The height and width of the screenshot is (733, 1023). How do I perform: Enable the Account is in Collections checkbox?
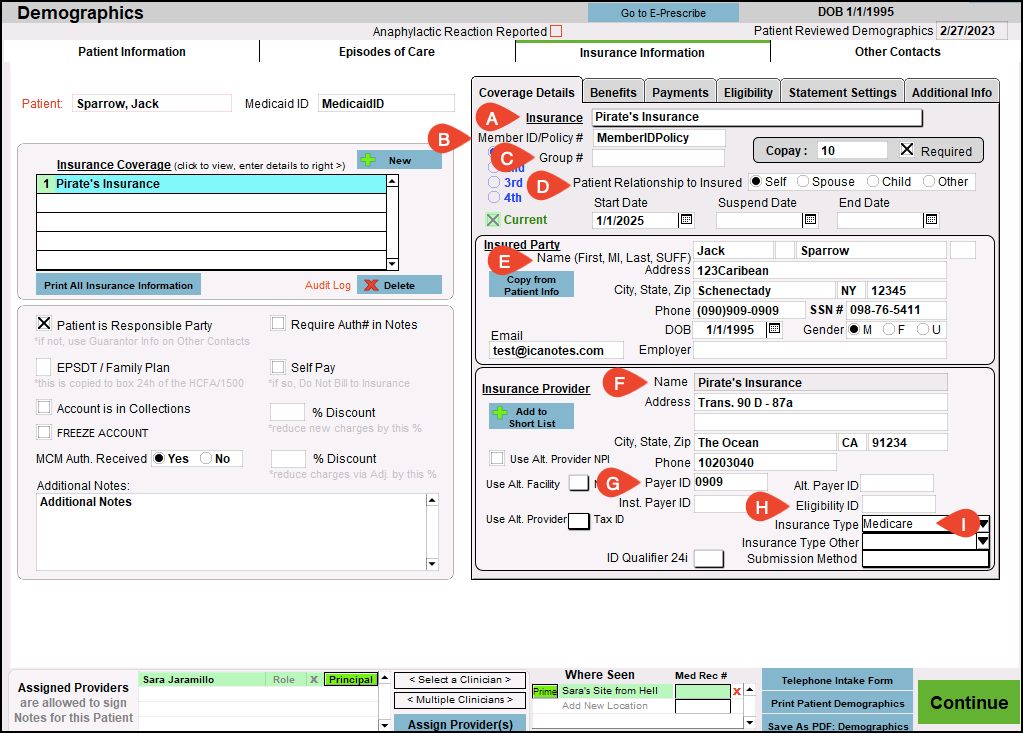pos(44,408)
